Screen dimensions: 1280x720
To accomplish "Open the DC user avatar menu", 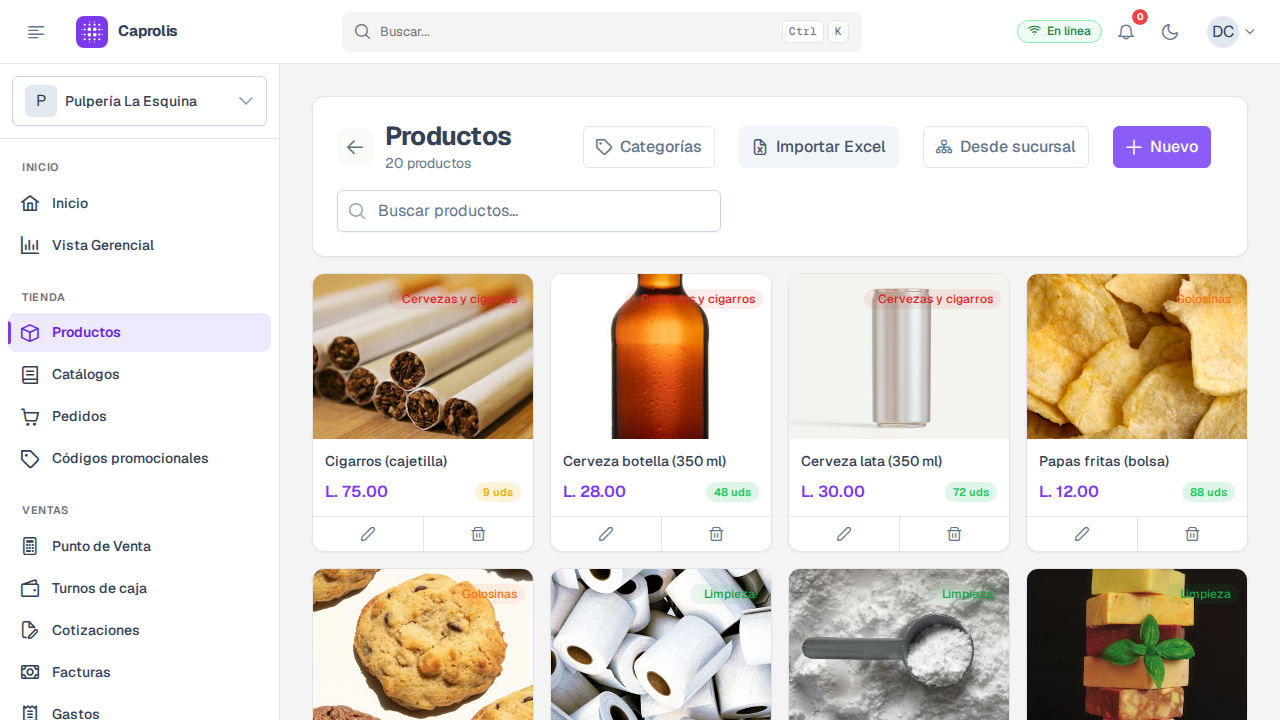I will tap(1231, 32).
